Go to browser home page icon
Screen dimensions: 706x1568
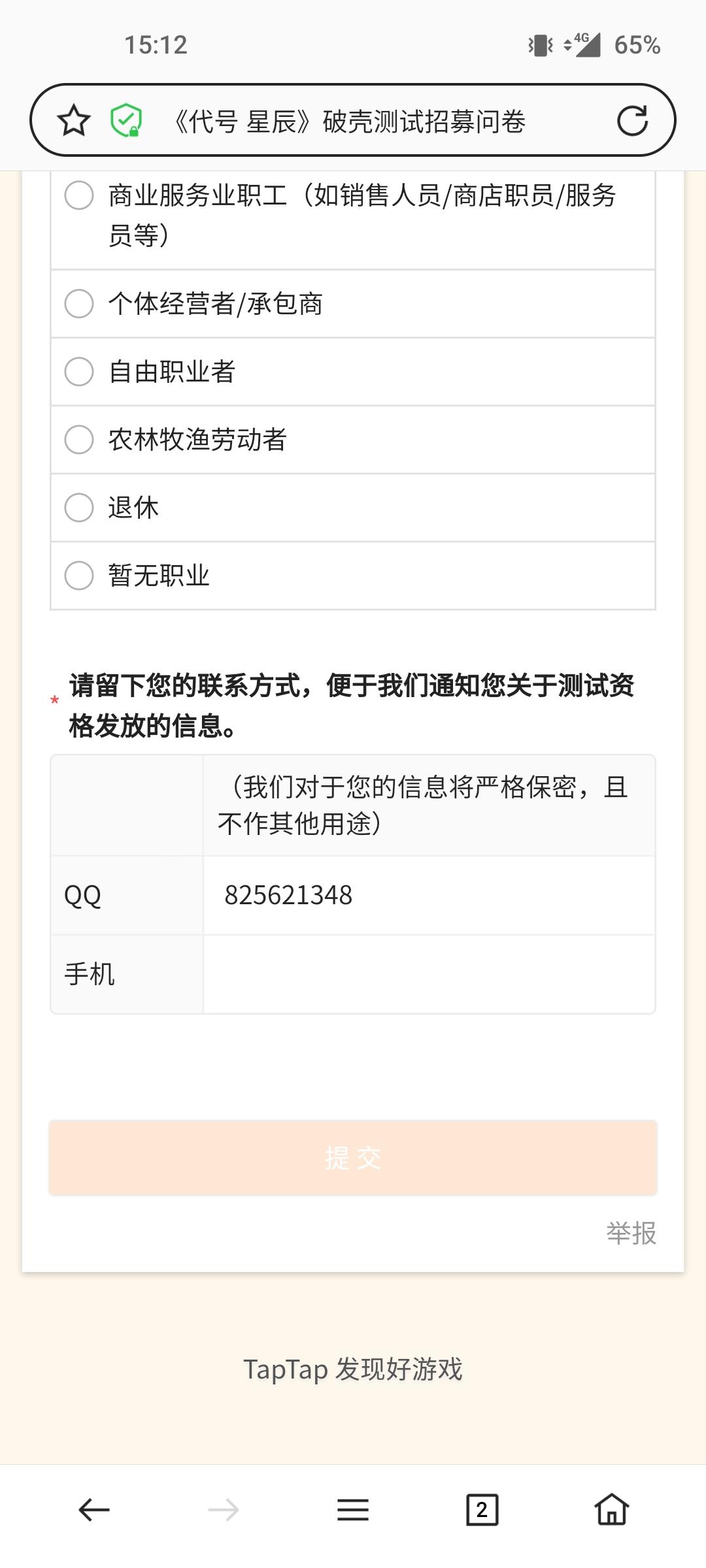coord(612,1510)
